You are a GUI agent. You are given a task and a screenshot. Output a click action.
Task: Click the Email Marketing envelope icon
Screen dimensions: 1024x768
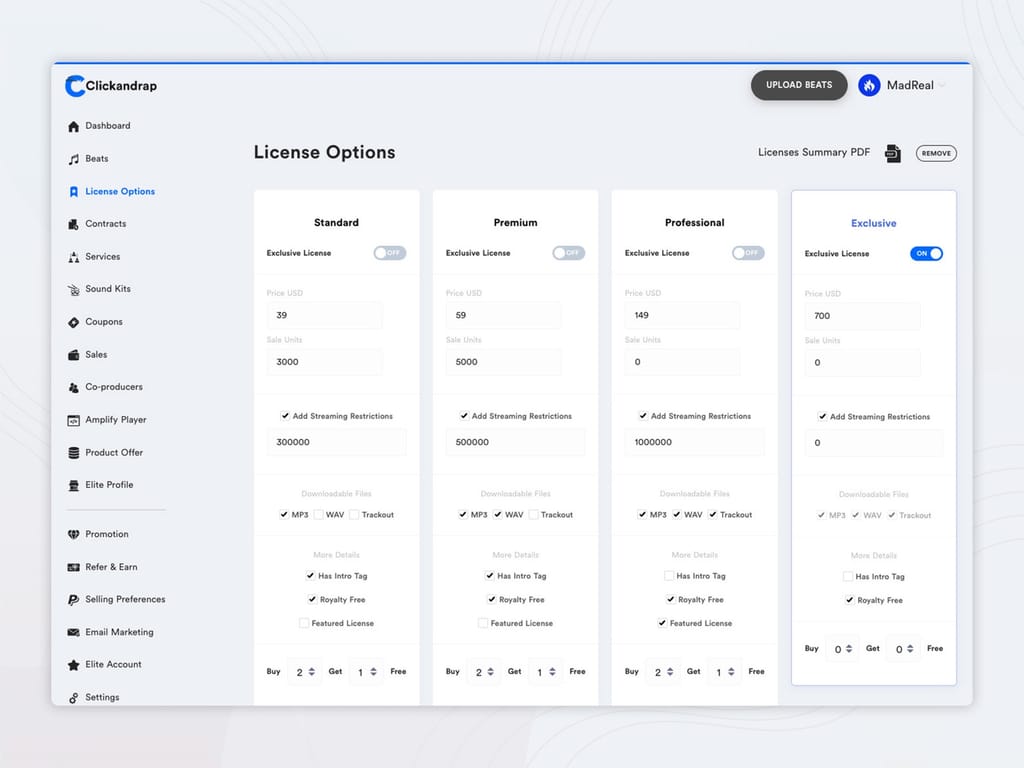coord(74,633)
